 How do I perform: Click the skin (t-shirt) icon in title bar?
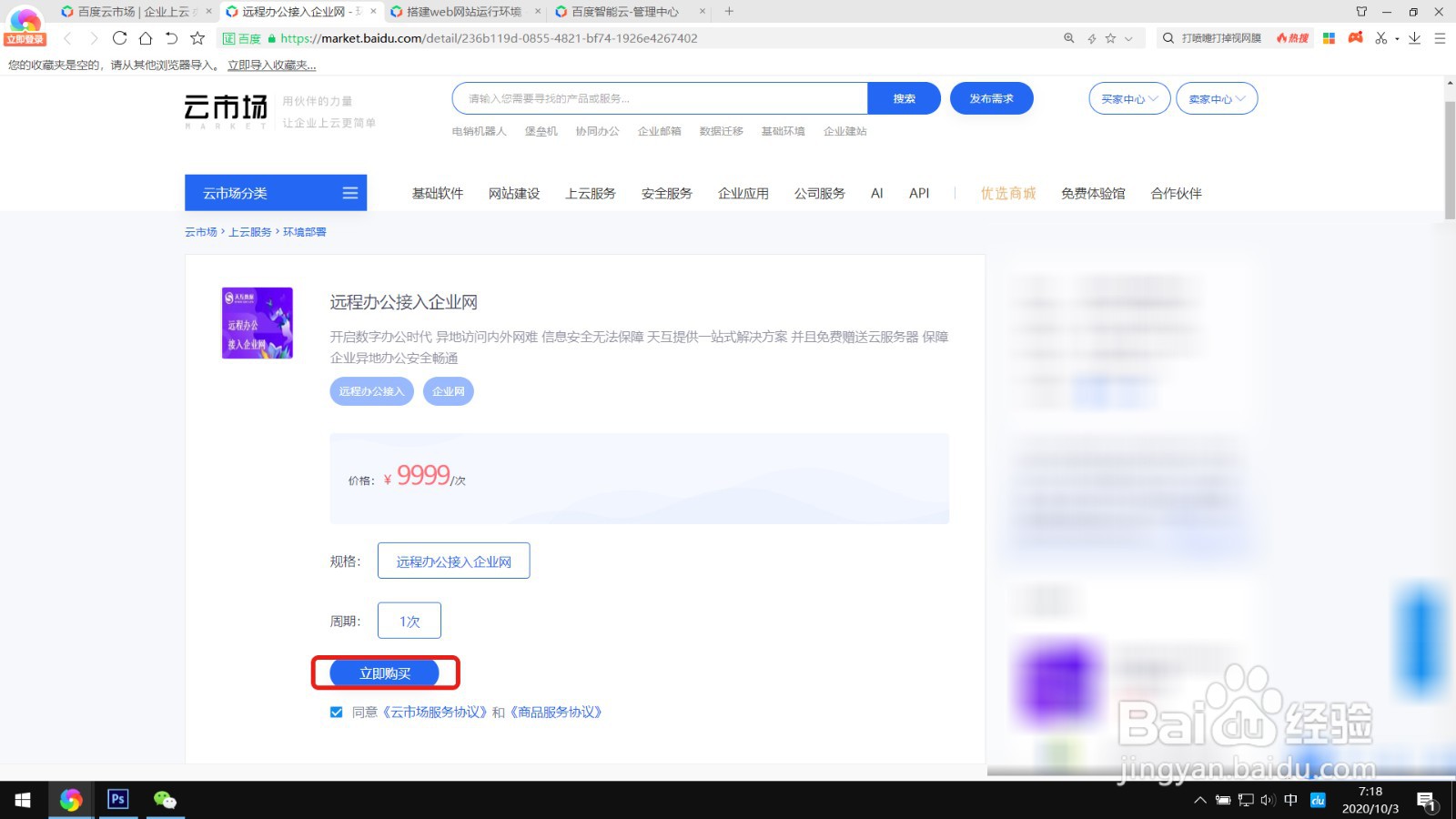click(x=1361, y=12)
